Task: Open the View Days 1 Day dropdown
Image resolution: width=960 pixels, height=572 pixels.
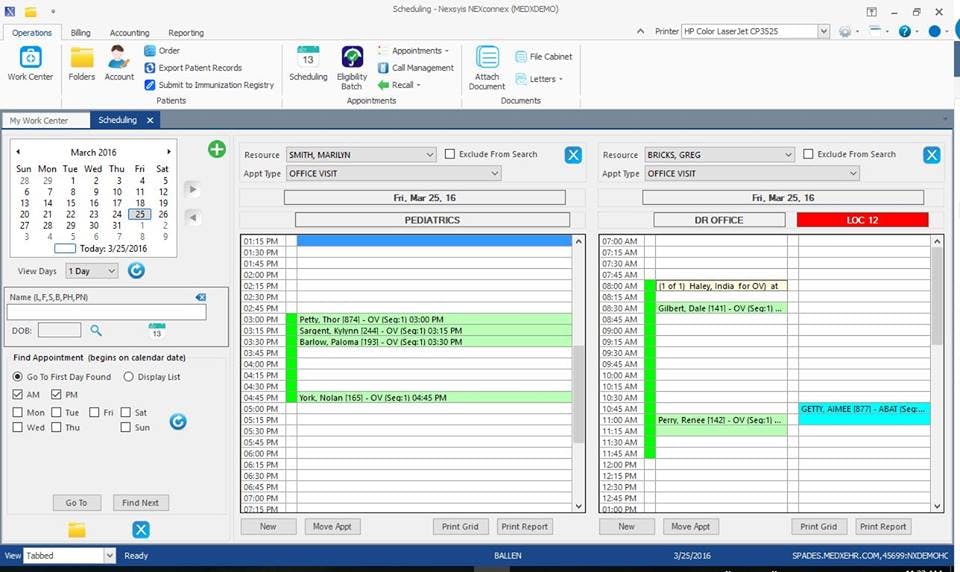Action: (x=111, y=271)
